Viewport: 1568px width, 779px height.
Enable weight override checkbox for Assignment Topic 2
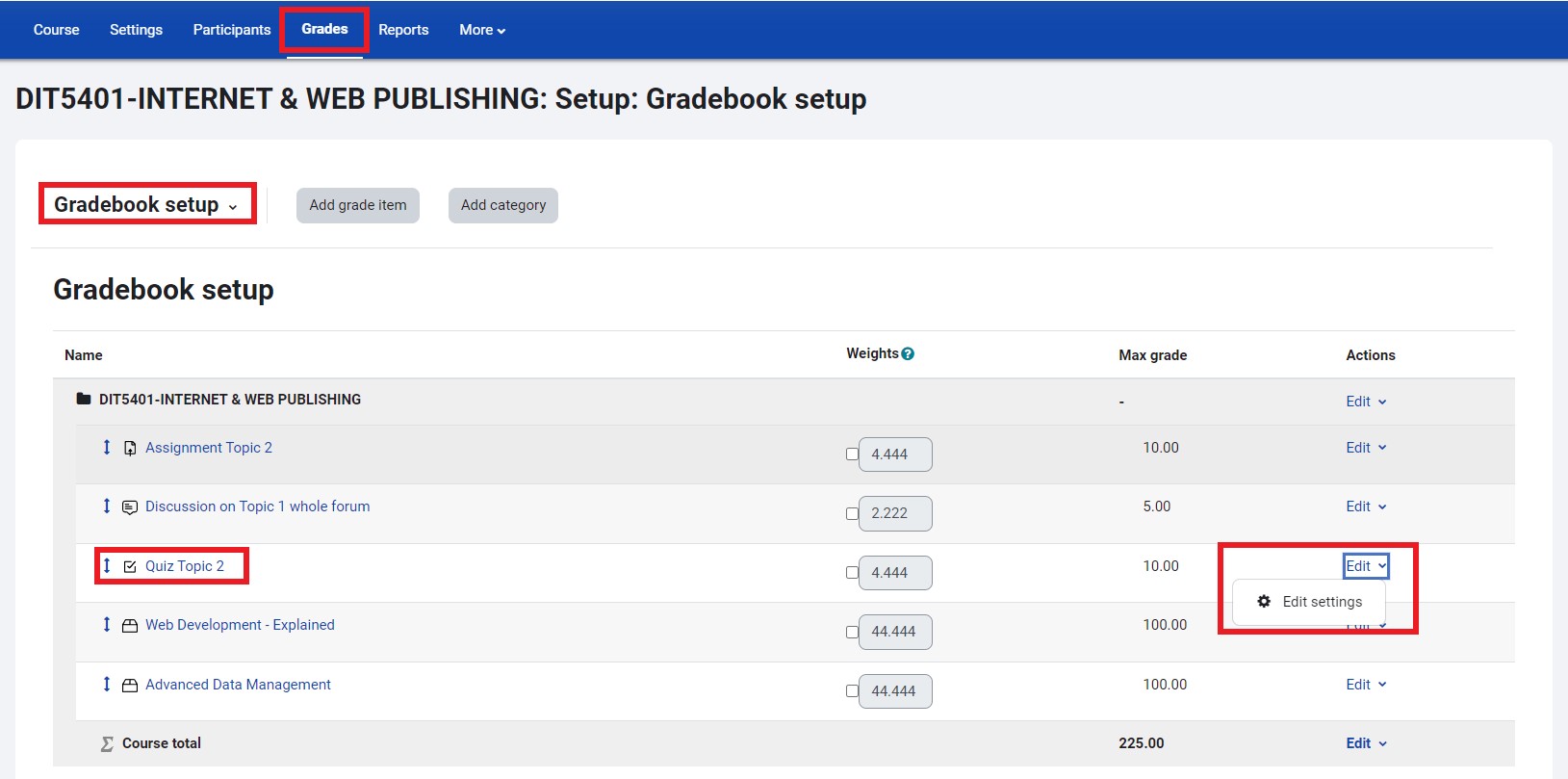[852, 454]
